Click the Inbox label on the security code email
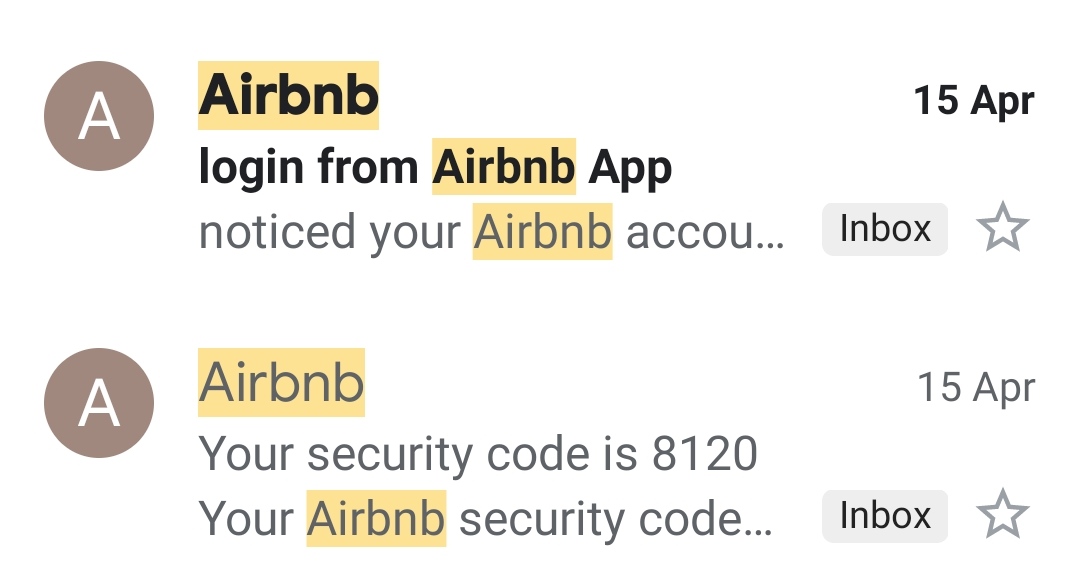Image resolution: width=1080 pixels, height=569 pixels. coord(884,516)
